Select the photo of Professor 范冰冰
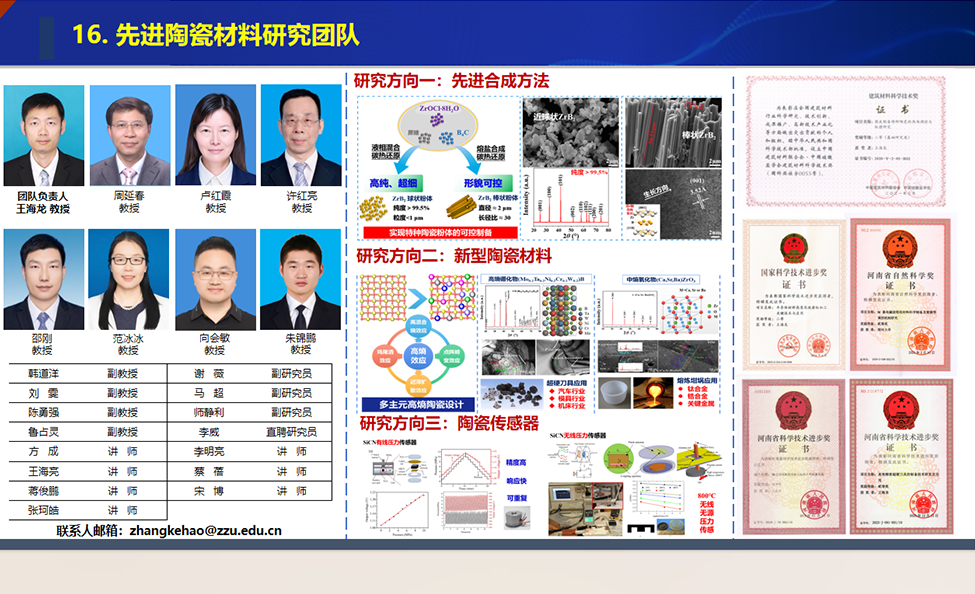The image size is (975, 594). coord(129,279)
